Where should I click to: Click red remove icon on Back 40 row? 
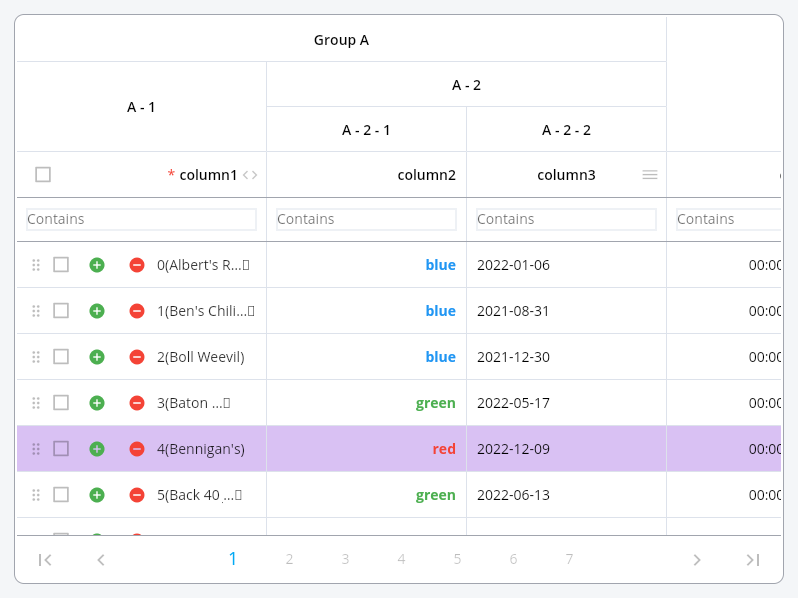pos(137,495)
